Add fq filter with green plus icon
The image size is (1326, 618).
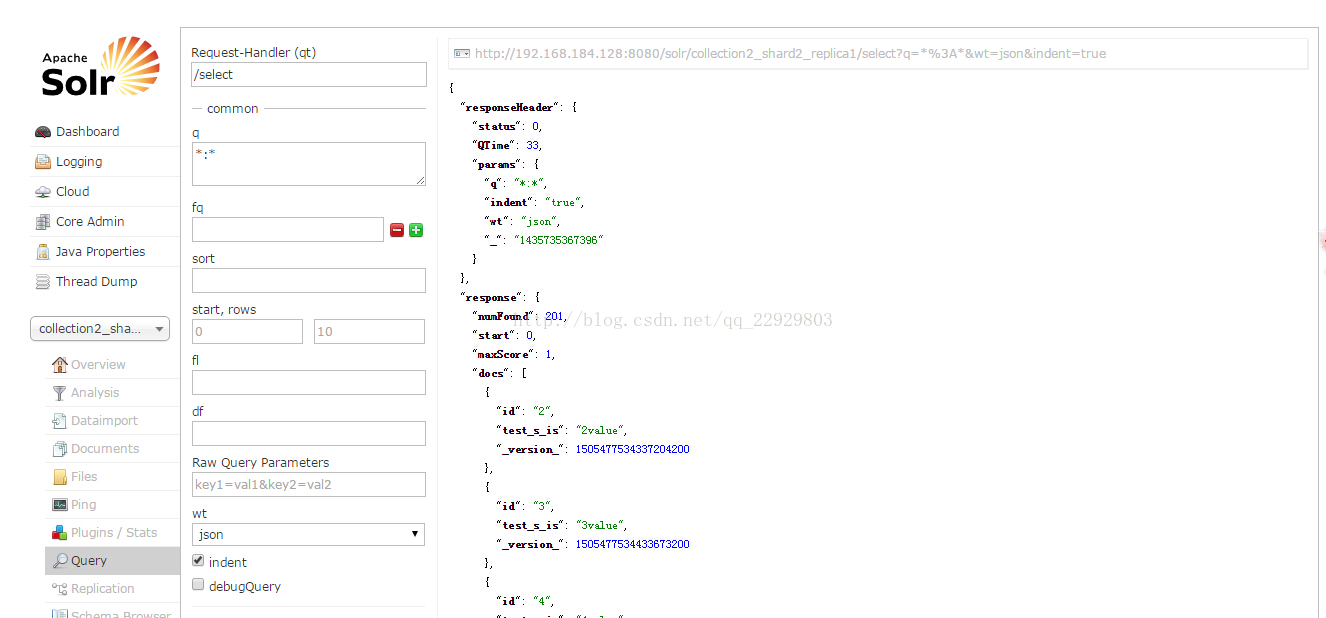point(416,230)
